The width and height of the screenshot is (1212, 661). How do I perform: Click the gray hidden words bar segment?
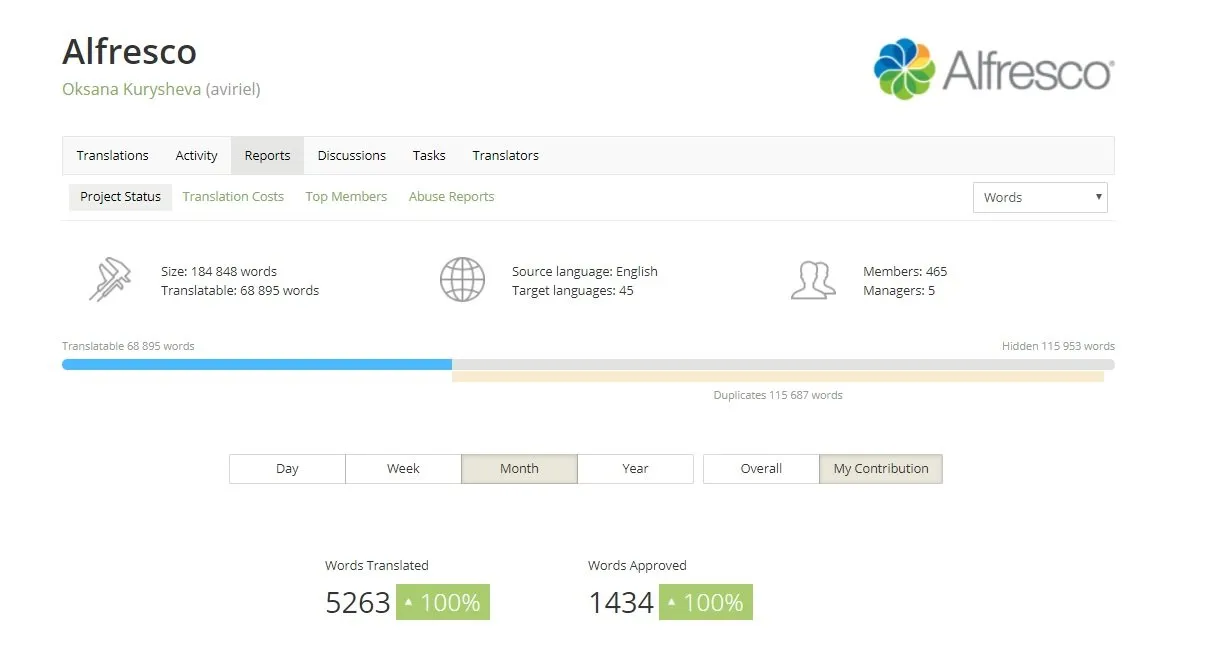tap(783, 365)
